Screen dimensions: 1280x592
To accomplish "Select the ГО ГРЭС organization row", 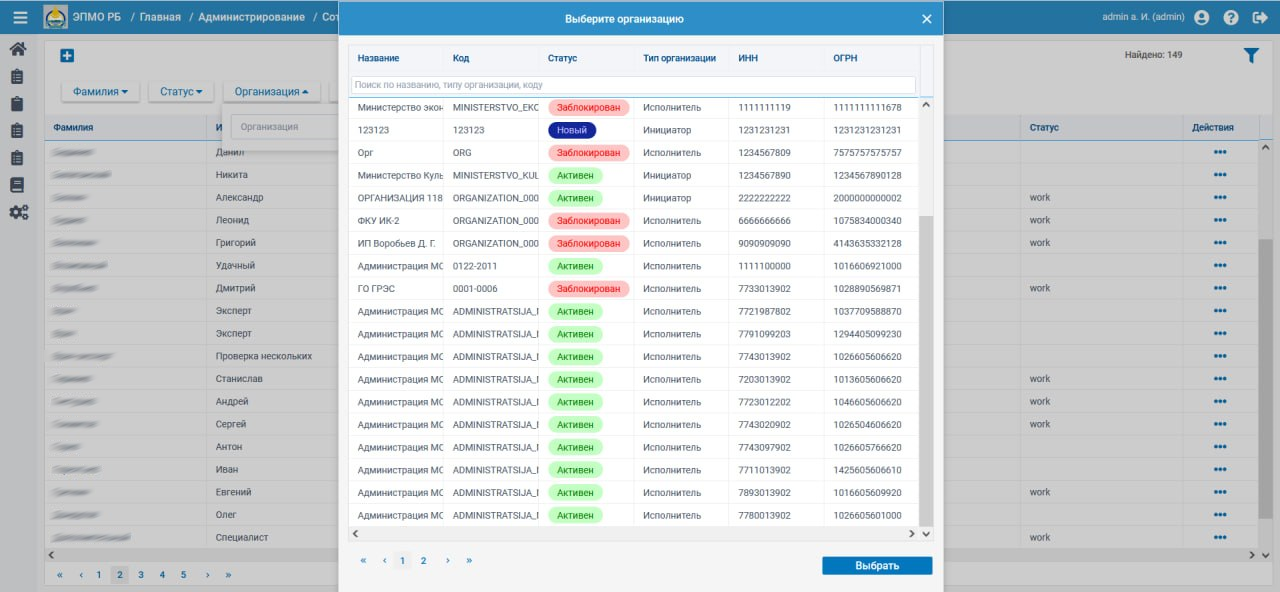I will point(633,289).
